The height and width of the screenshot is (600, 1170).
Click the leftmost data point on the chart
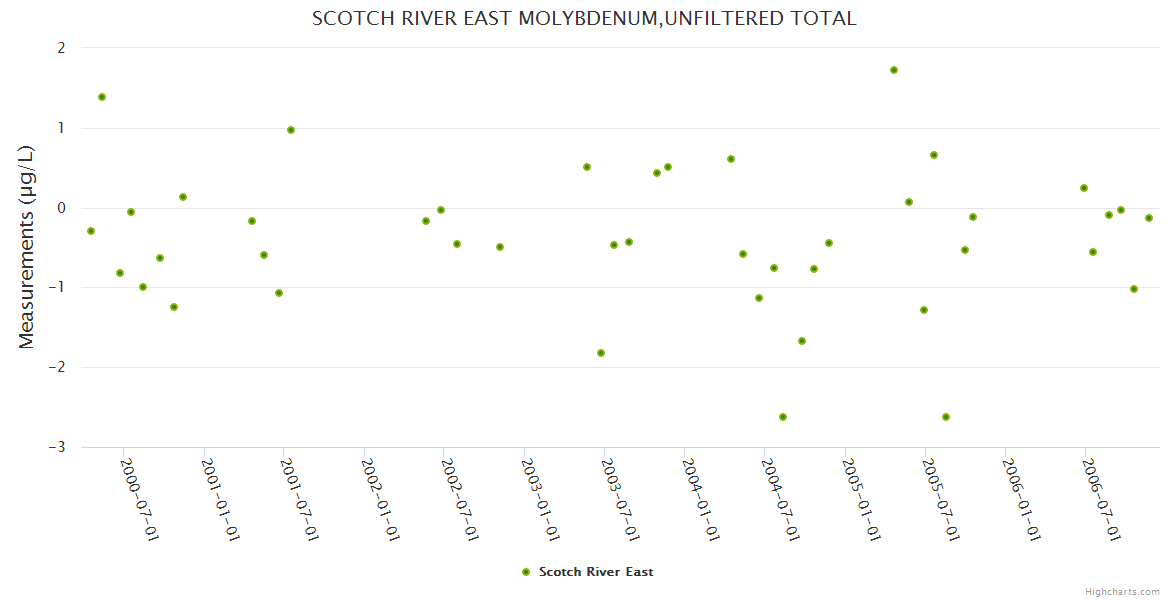coord(91,231)
